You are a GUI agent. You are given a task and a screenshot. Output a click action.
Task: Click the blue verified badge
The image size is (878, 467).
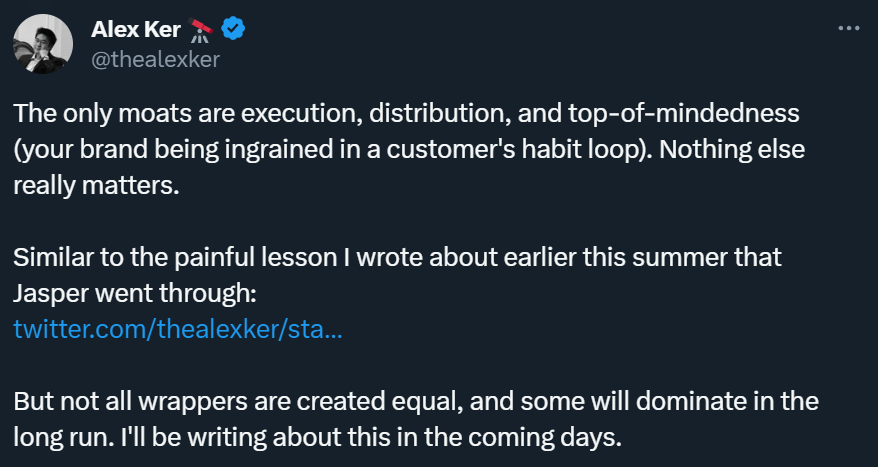tap(233, 29)
